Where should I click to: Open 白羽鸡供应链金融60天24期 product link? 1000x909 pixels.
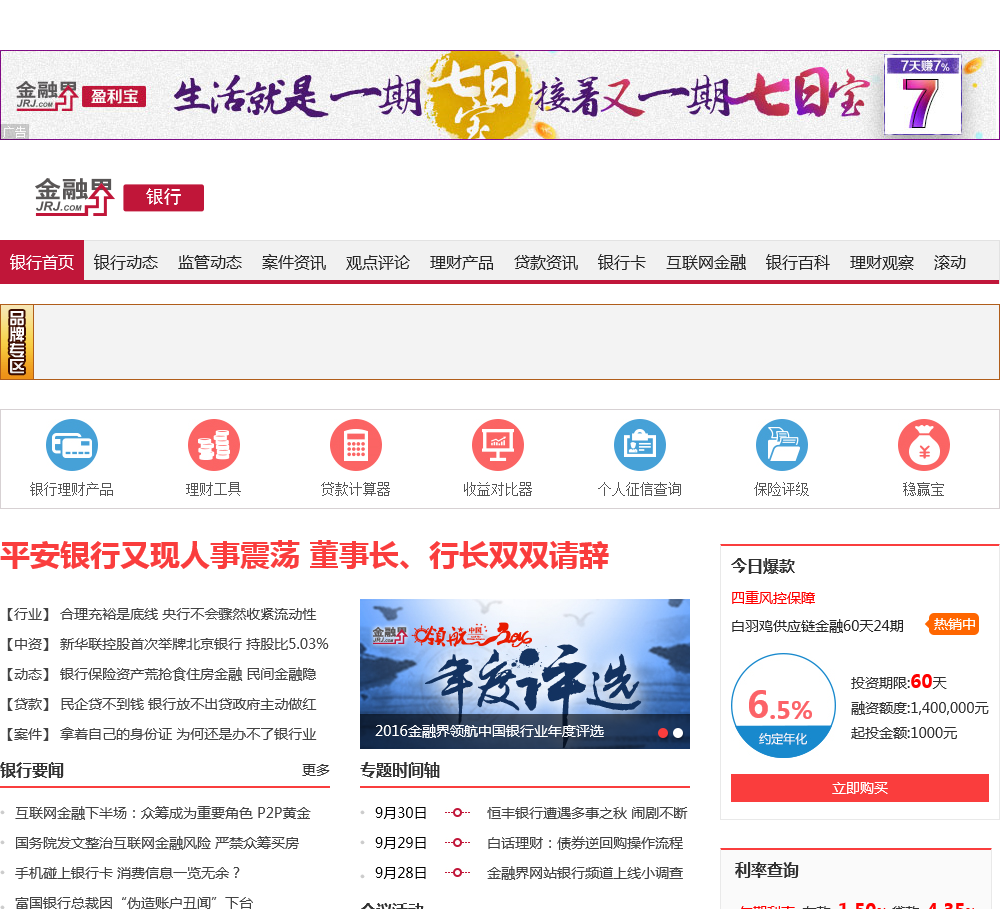818,626
